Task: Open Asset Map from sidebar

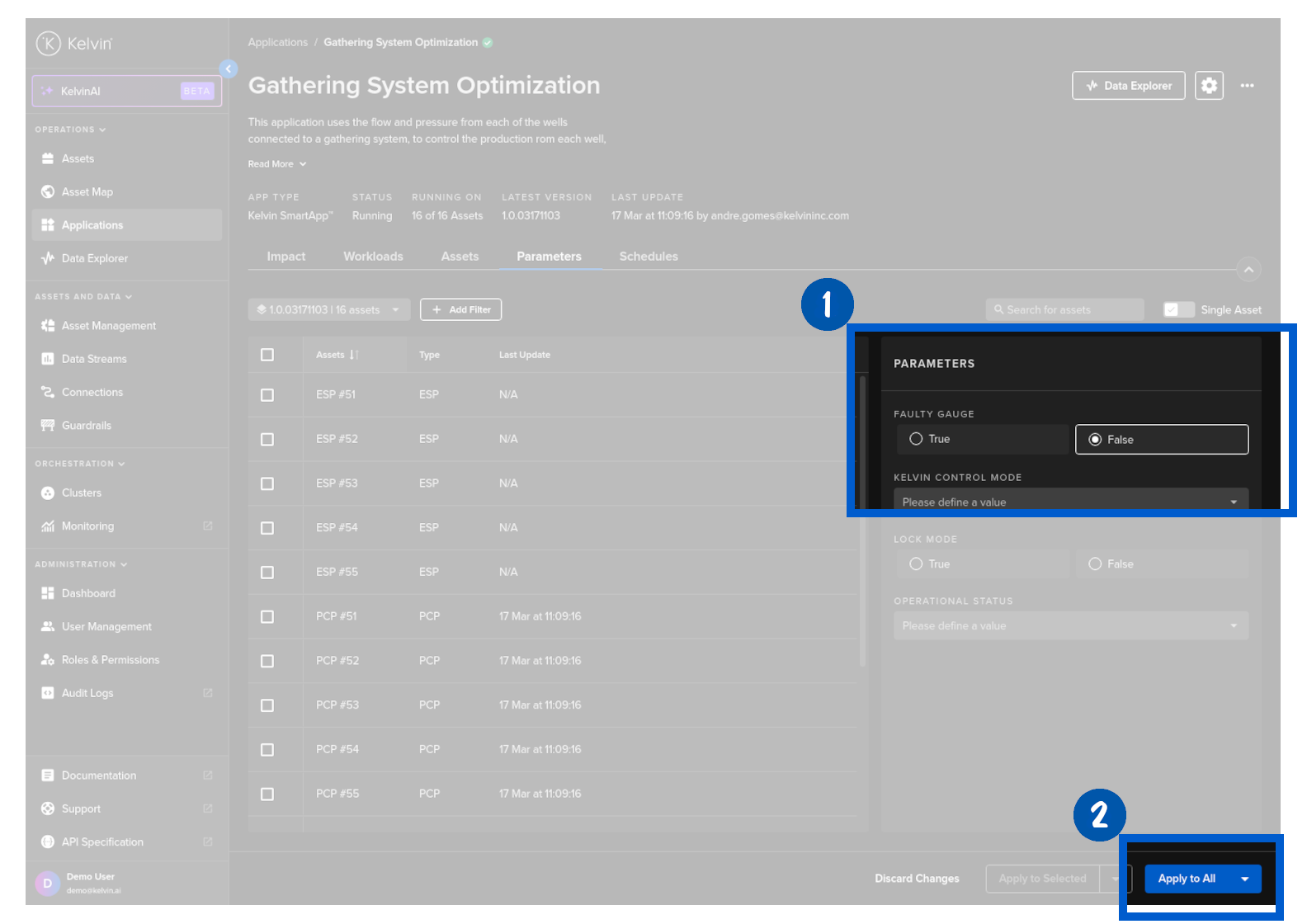Action: 87,192
